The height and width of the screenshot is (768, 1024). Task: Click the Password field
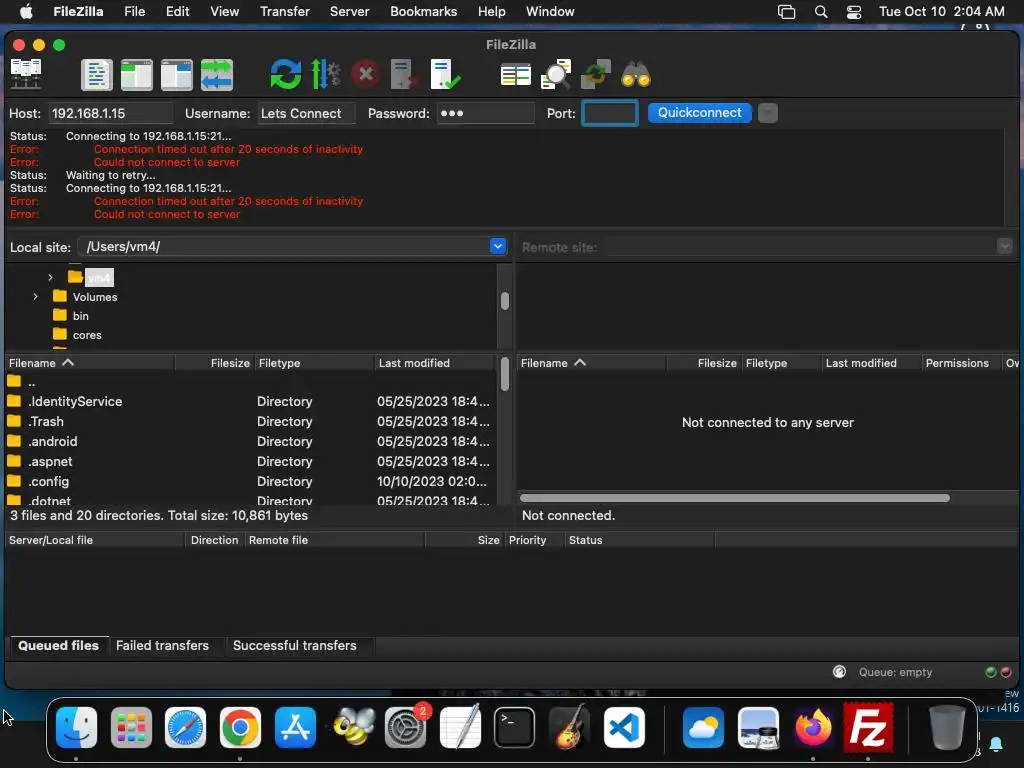485,113
